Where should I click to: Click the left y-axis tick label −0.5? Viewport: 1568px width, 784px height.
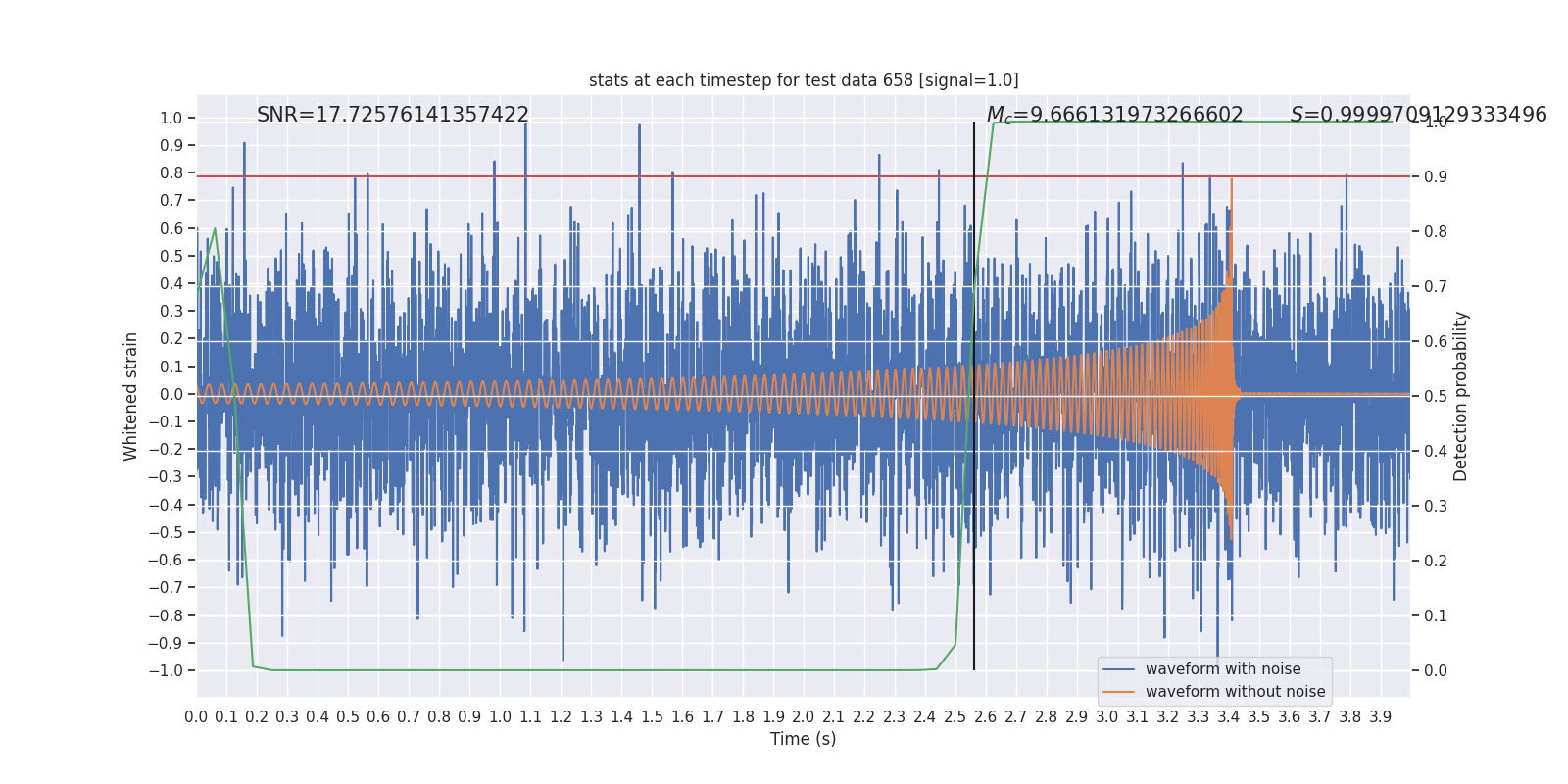click(166, 532)
